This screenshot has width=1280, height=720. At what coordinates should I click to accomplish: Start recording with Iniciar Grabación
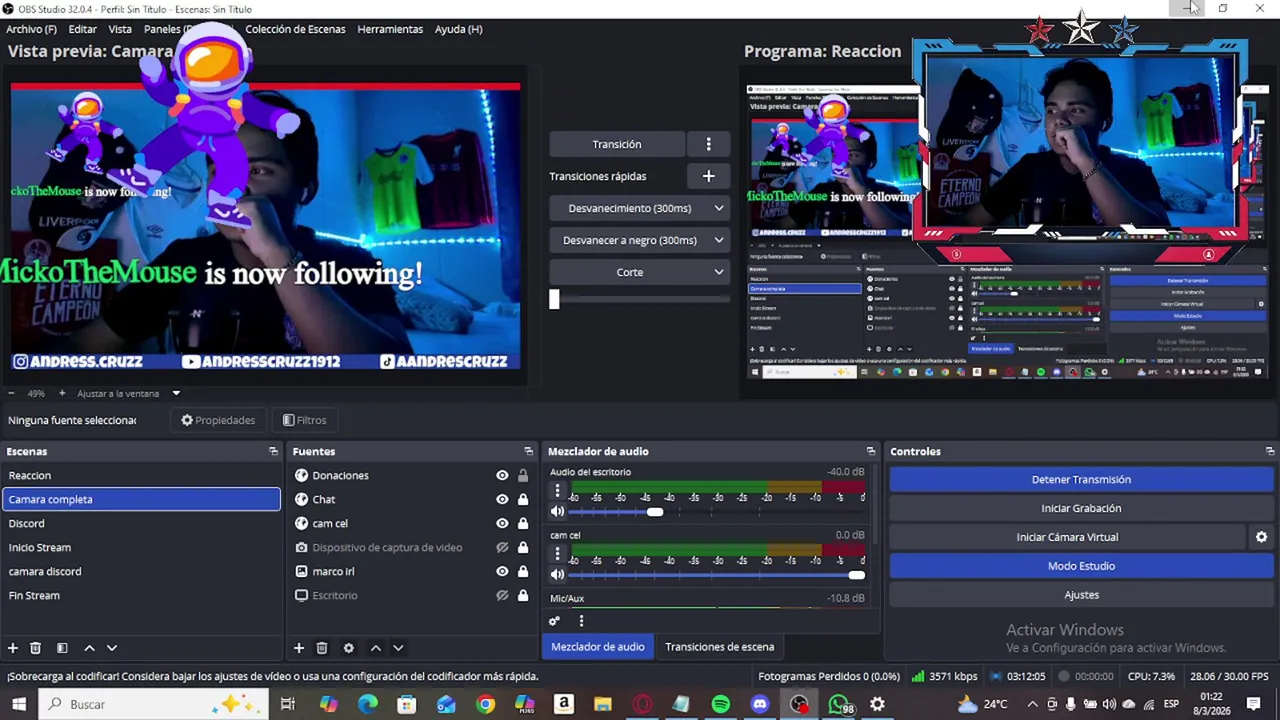(x=1081, y=508)
